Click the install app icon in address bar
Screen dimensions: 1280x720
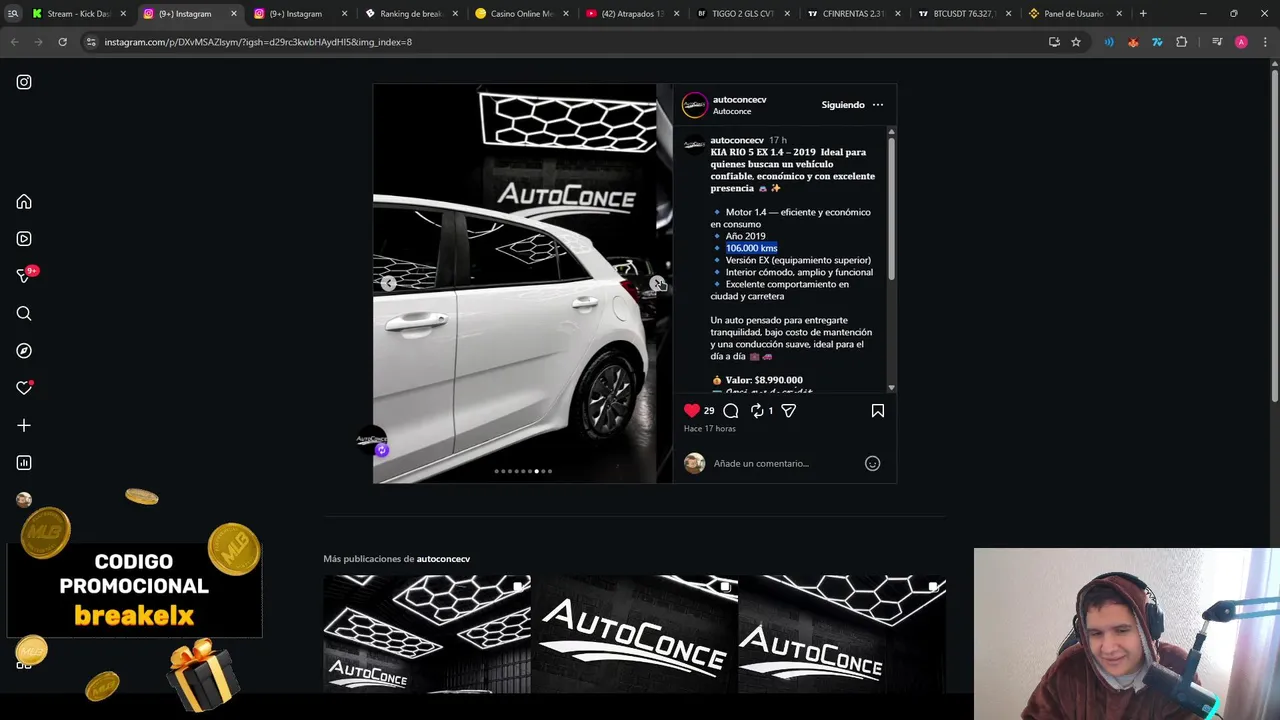tap(1054, 42)
